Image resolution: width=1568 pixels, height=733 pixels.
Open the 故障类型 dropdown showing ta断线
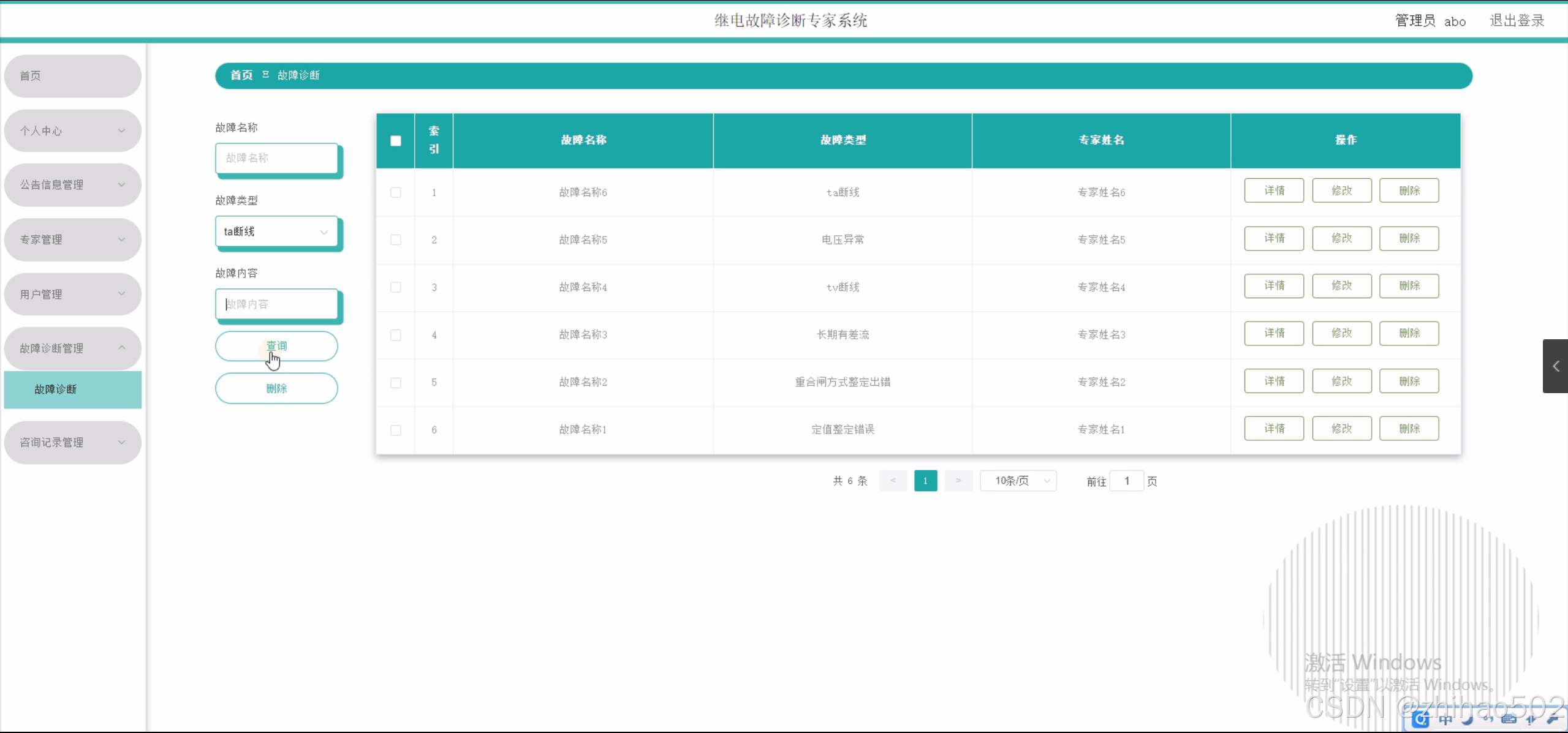pyautogui.click(x=276, y=231)
